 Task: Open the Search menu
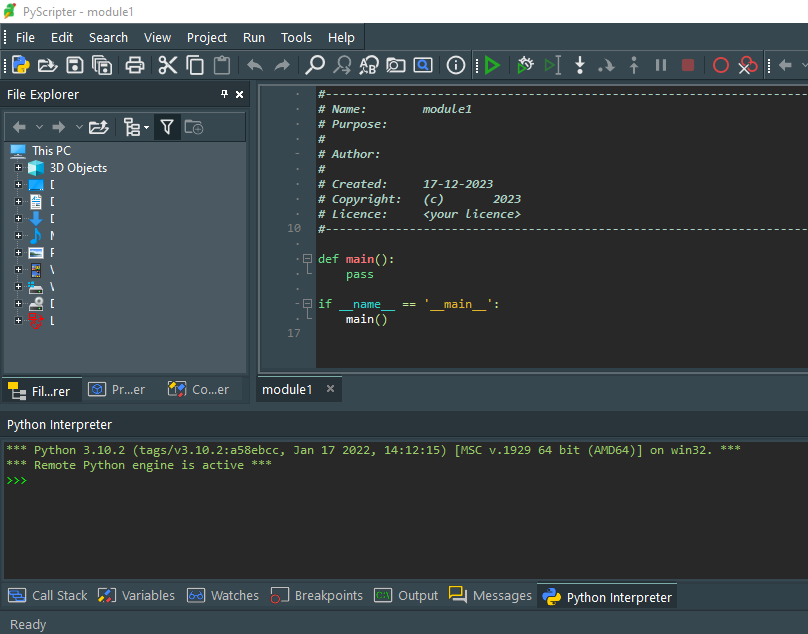pyautogui.click(x=108, y=38)
